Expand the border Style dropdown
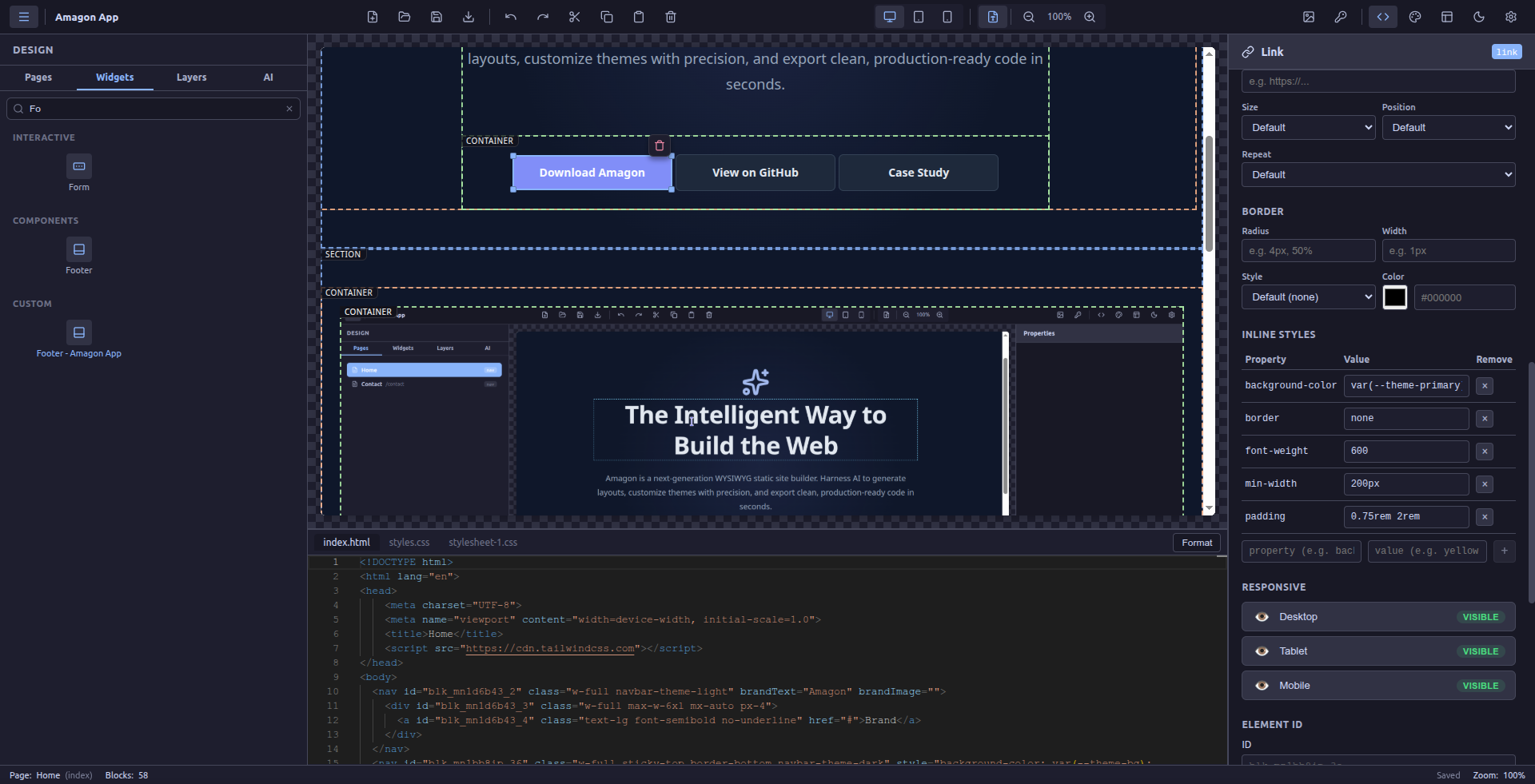1535x784 pixels. pos(1308,297)
